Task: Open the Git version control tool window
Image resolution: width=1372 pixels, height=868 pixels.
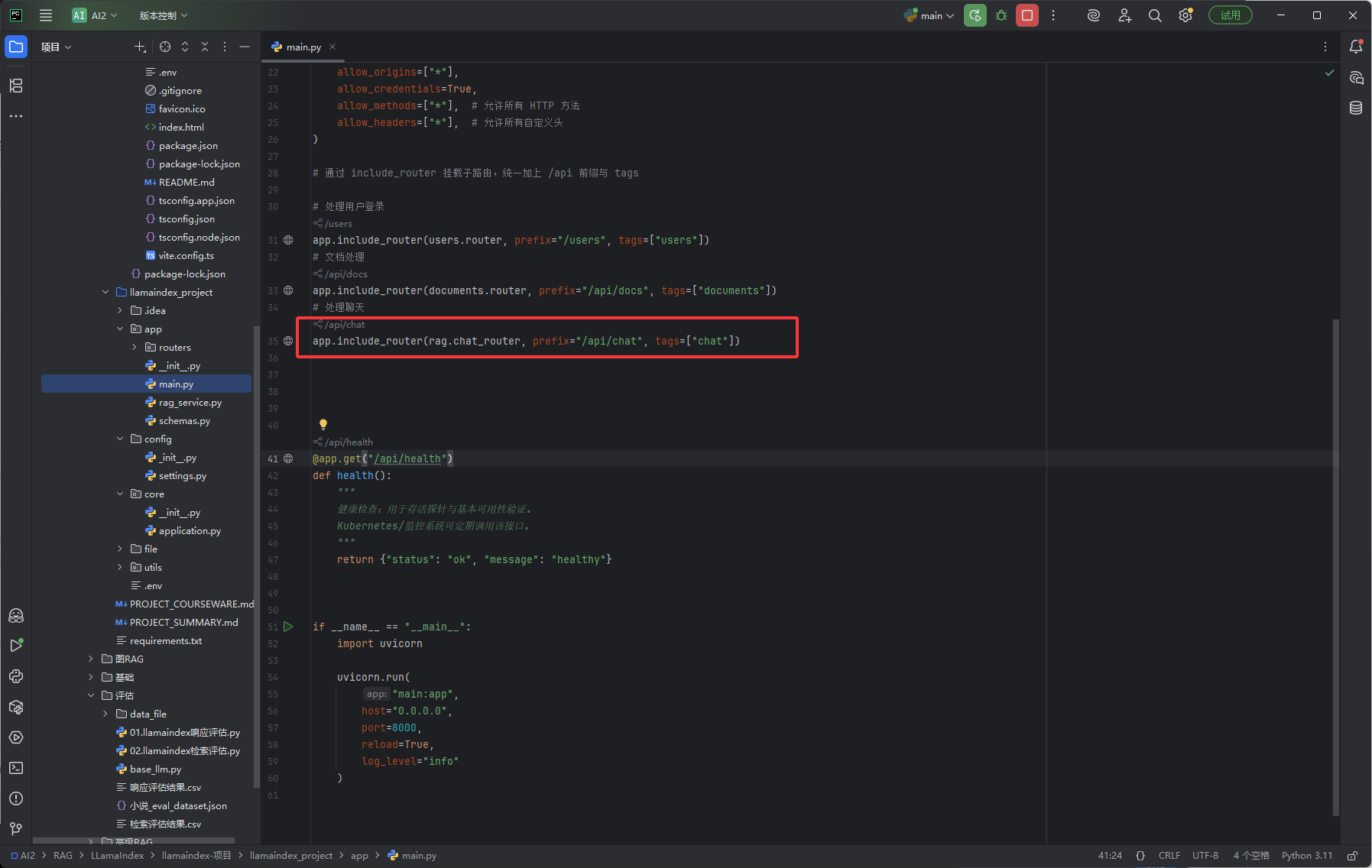Action: click(x=16, y=829)
